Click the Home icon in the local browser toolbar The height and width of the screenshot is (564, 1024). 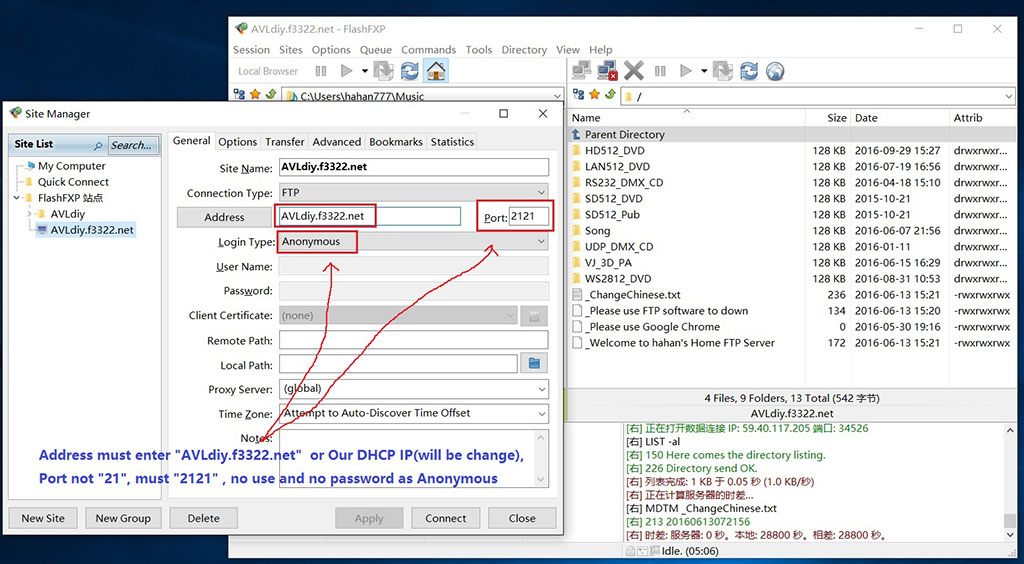pos(436,70)
